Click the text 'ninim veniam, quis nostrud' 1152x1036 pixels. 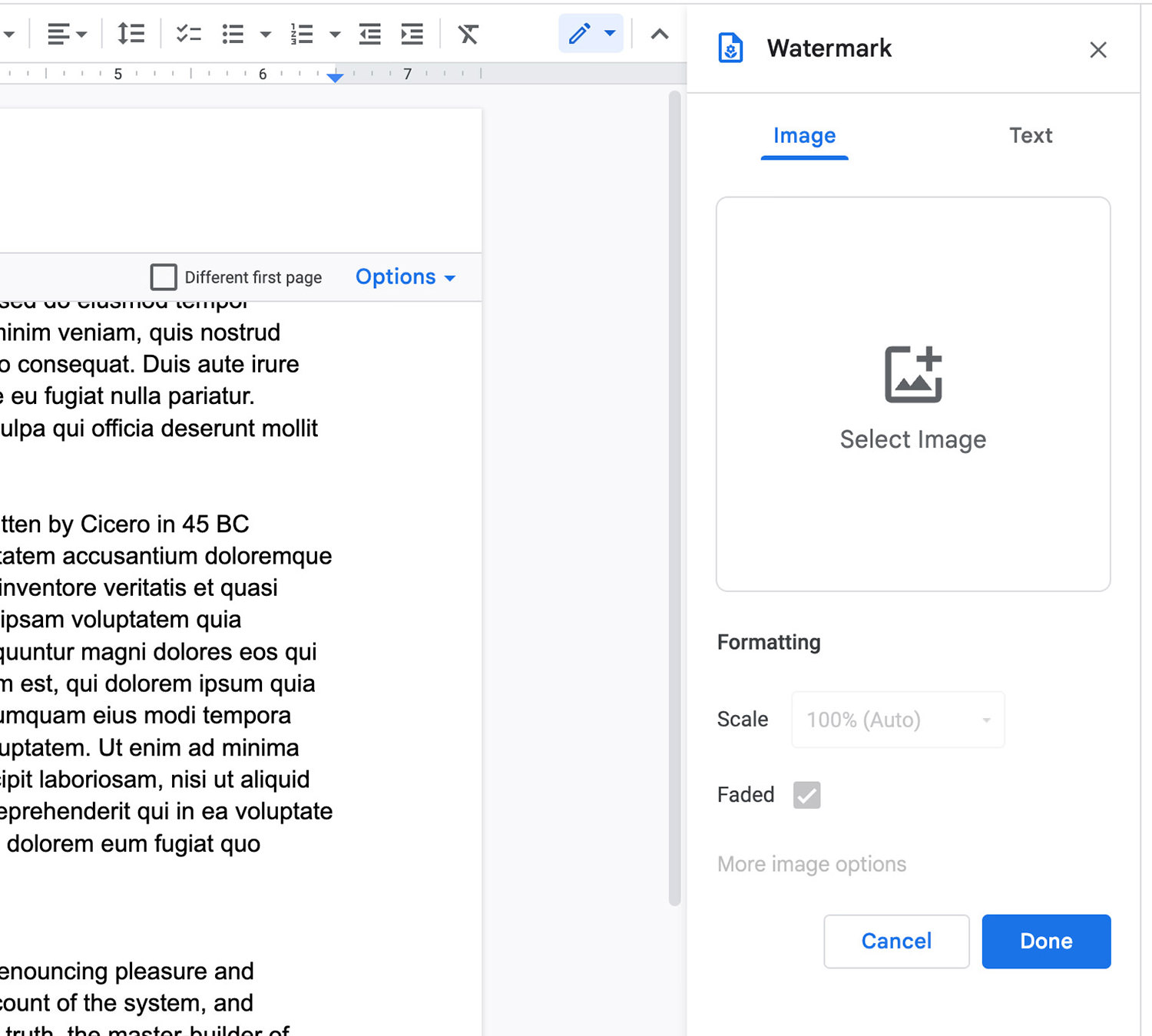click(140, 333)
